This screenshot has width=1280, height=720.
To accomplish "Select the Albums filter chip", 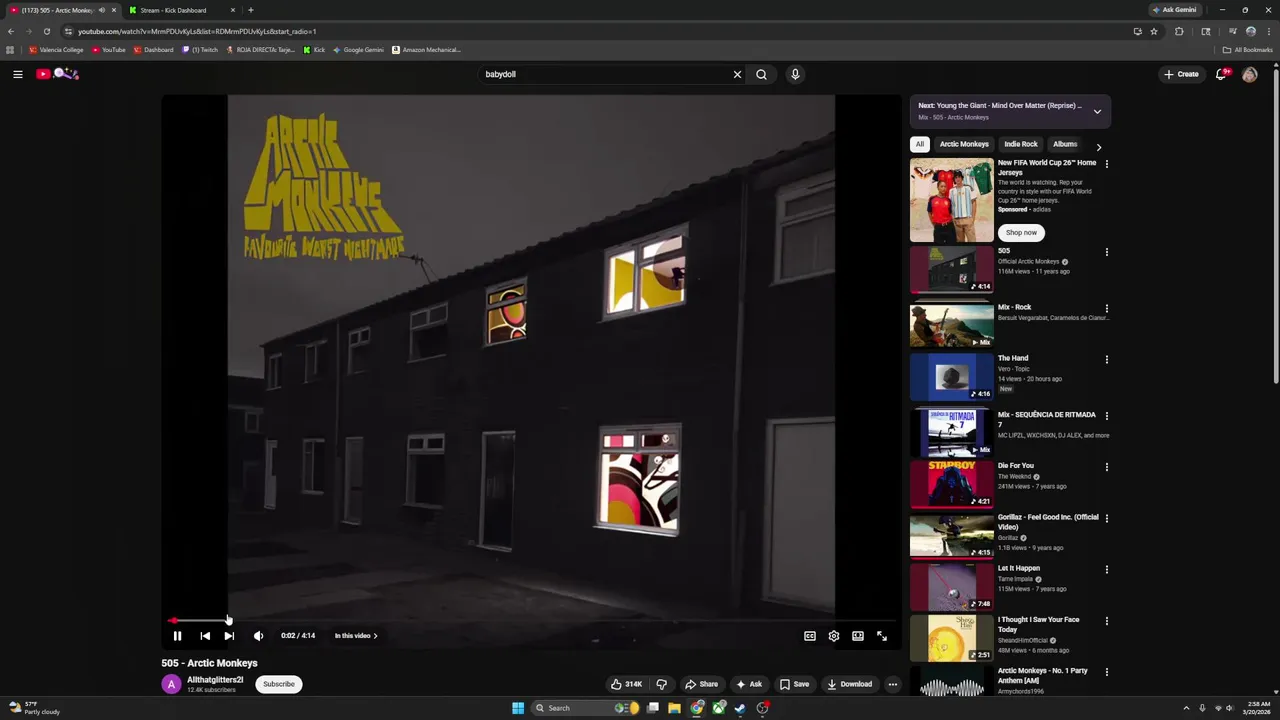I will pyautogui.click(x=1065, y=144).
